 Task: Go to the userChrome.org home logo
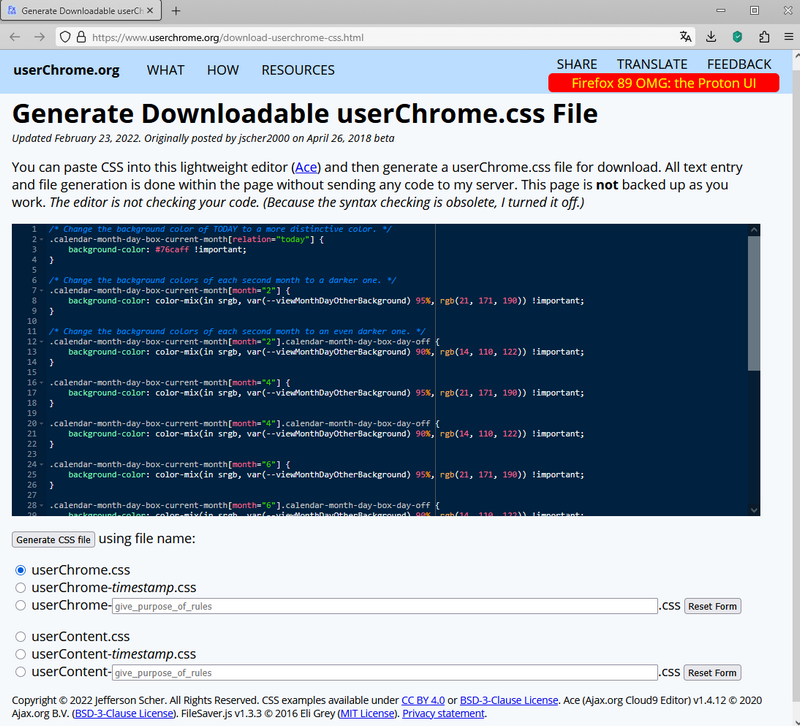pyautogui.click(x=66, y=70)
